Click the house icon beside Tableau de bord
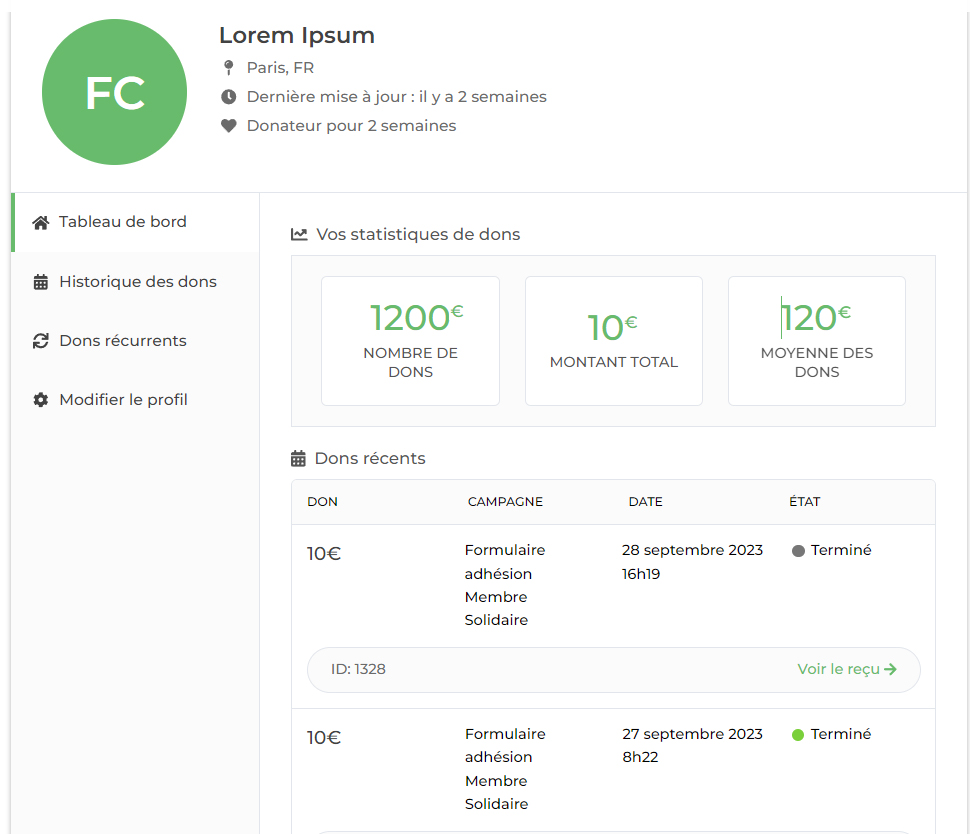Screen dimensions: 970x834 [x=41, y=223]
